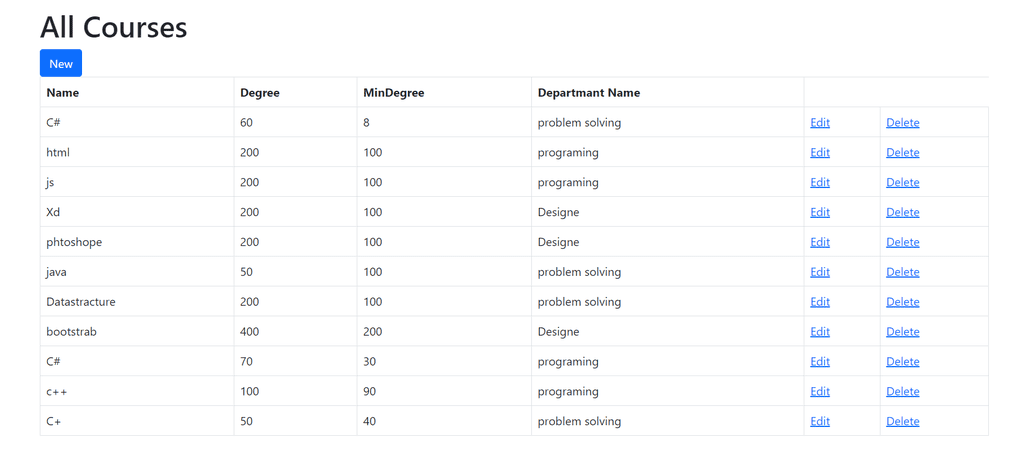Viewport: 1024px width, 451px height.
Task: Edit the Xd course
Action: coord(820,213)
